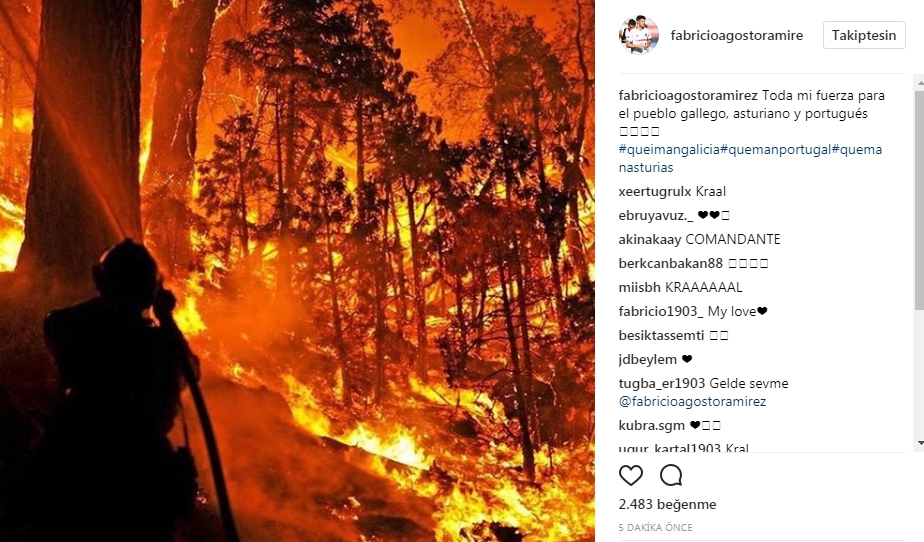Open tugba_er1903 commenter profile
Image resolution: width=924 pixels, height=542 pixels.
(x=662, y=384)
